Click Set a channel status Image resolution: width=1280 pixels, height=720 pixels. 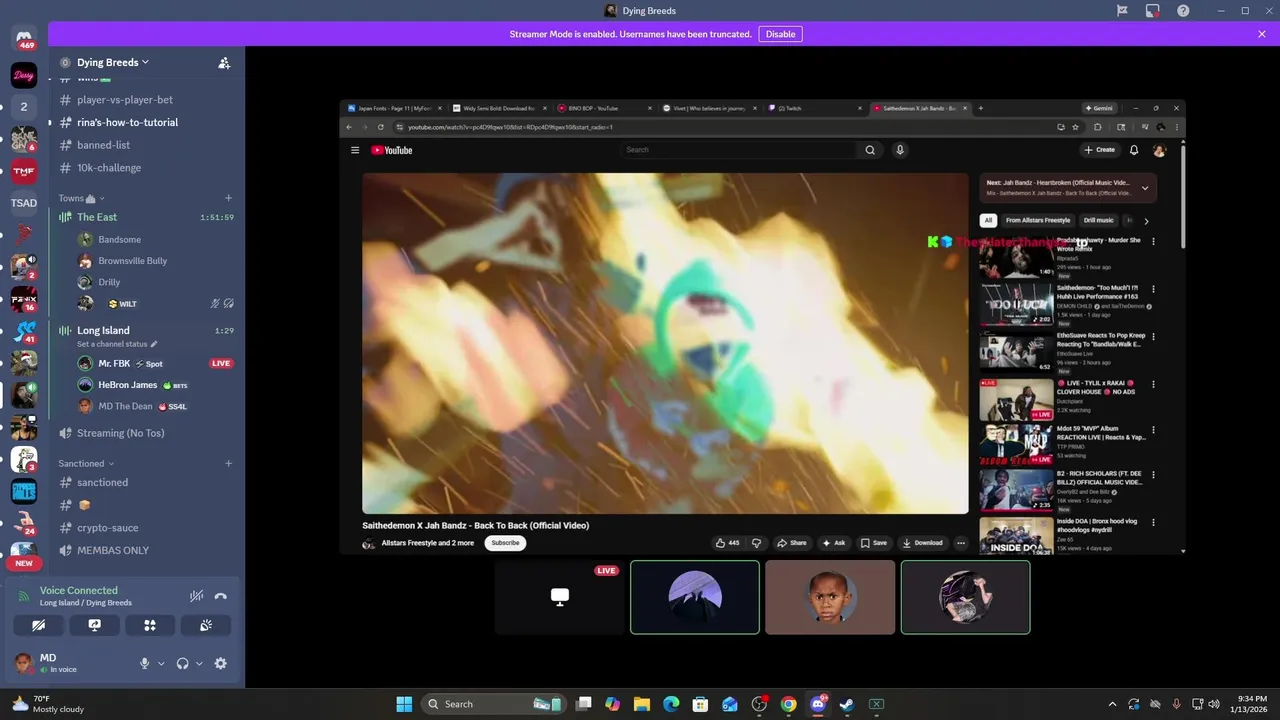(x=117, y=344)
